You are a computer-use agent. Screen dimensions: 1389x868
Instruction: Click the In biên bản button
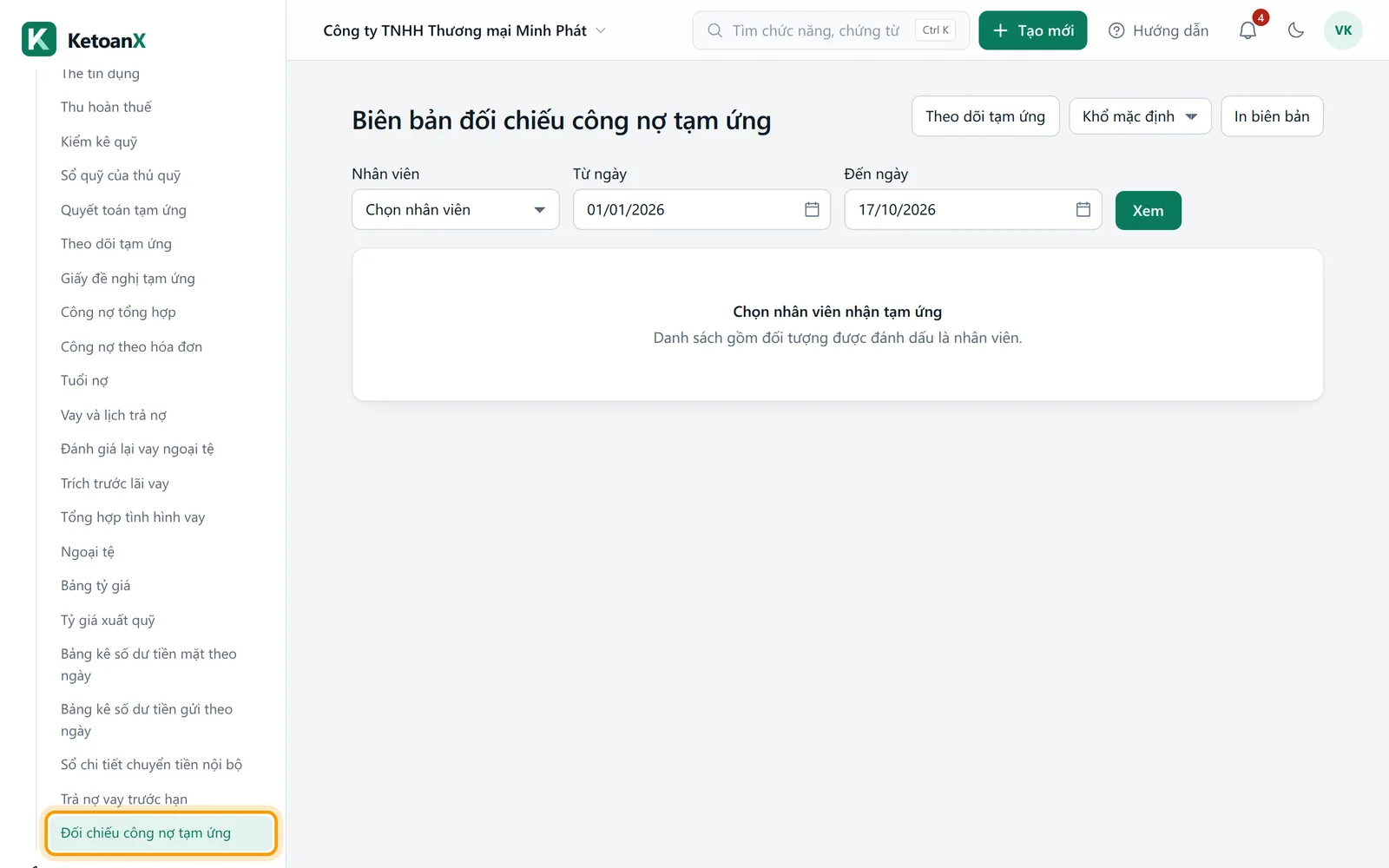1272,116
